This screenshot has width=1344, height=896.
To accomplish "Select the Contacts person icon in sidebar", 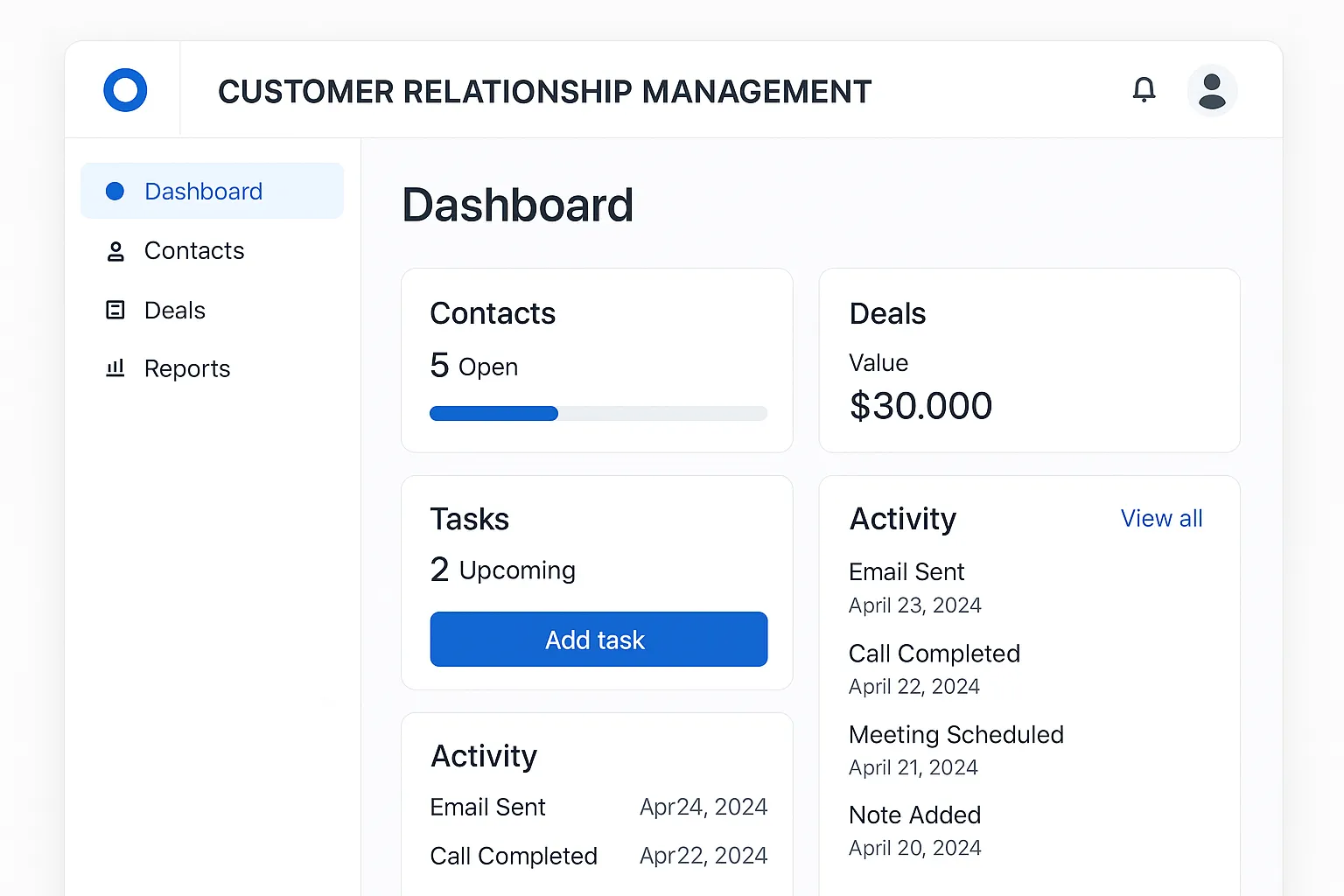I will 115,251.
